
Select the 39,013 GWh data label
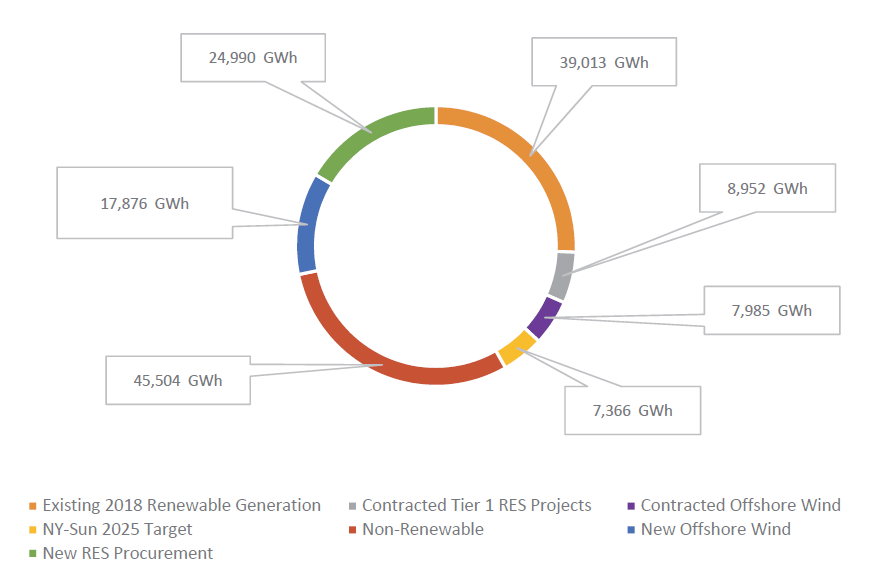pos(603,62)
